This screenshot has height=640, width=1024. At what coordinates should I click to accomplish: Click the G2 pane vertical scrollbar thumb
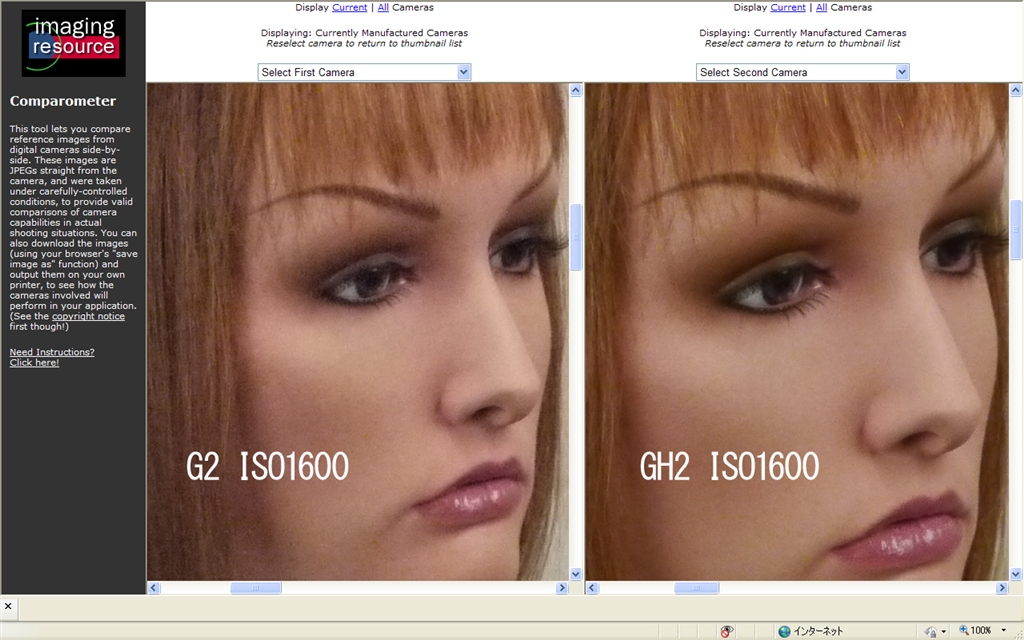[x=575, y=236]
